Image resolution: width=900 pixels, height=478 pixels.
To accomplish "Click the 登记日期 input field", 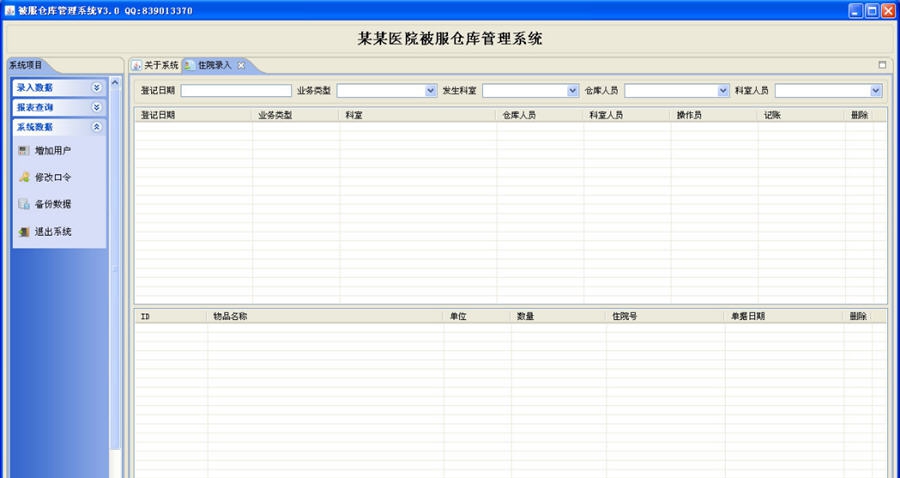I will pos(236,91).
